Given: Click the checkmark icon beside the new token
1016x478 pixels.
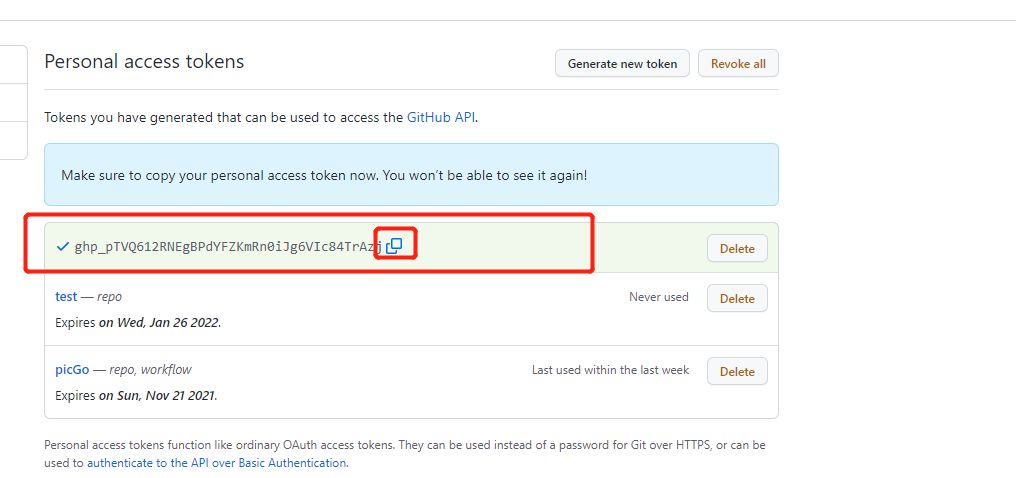Looking at the screenshot, I should 63,246.
